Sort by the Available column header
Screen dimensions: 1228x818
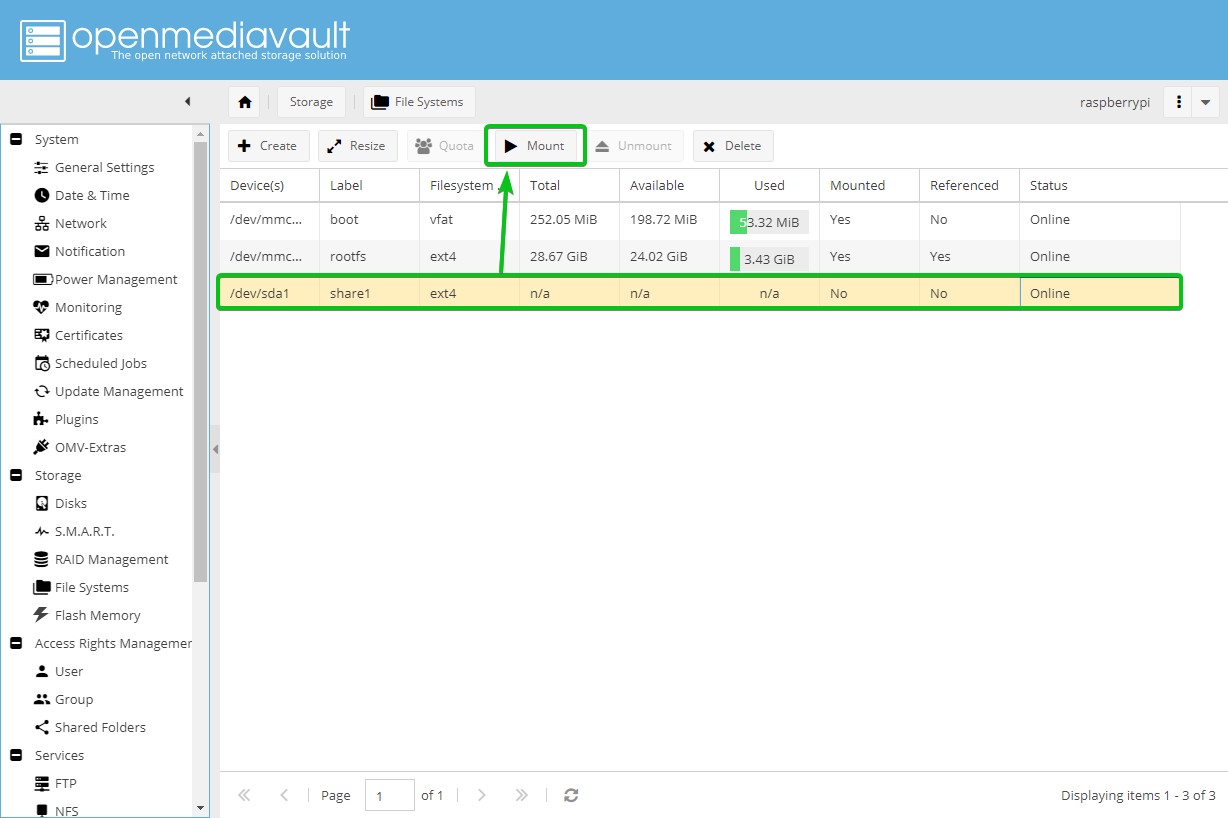[669, 186]
